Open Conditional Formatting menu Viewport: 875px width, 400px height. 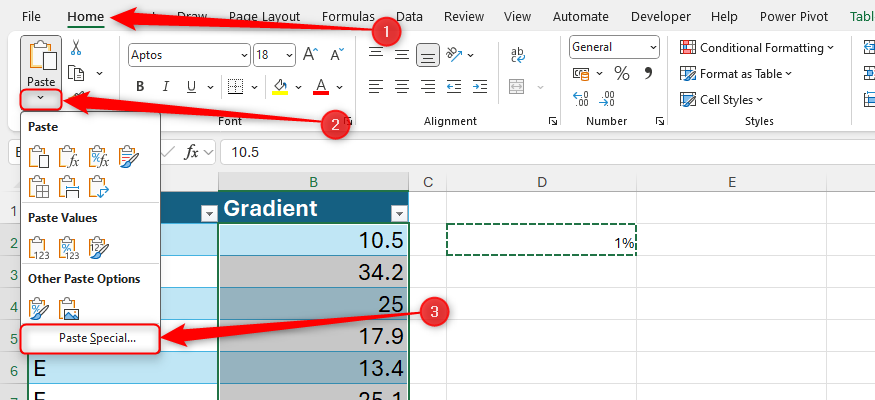756,47
